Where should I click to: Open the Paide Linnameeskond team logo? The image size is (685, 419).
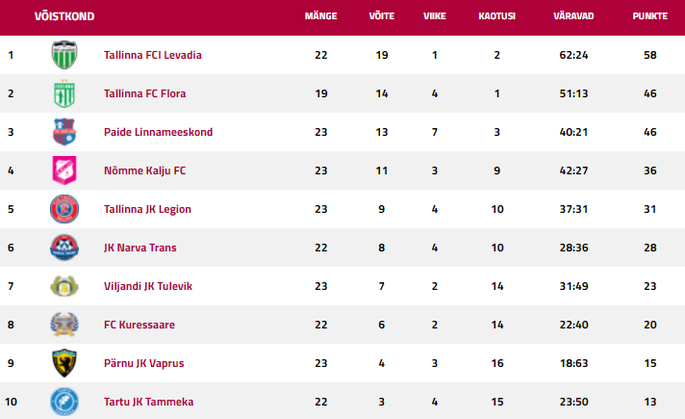pos(64,132)
